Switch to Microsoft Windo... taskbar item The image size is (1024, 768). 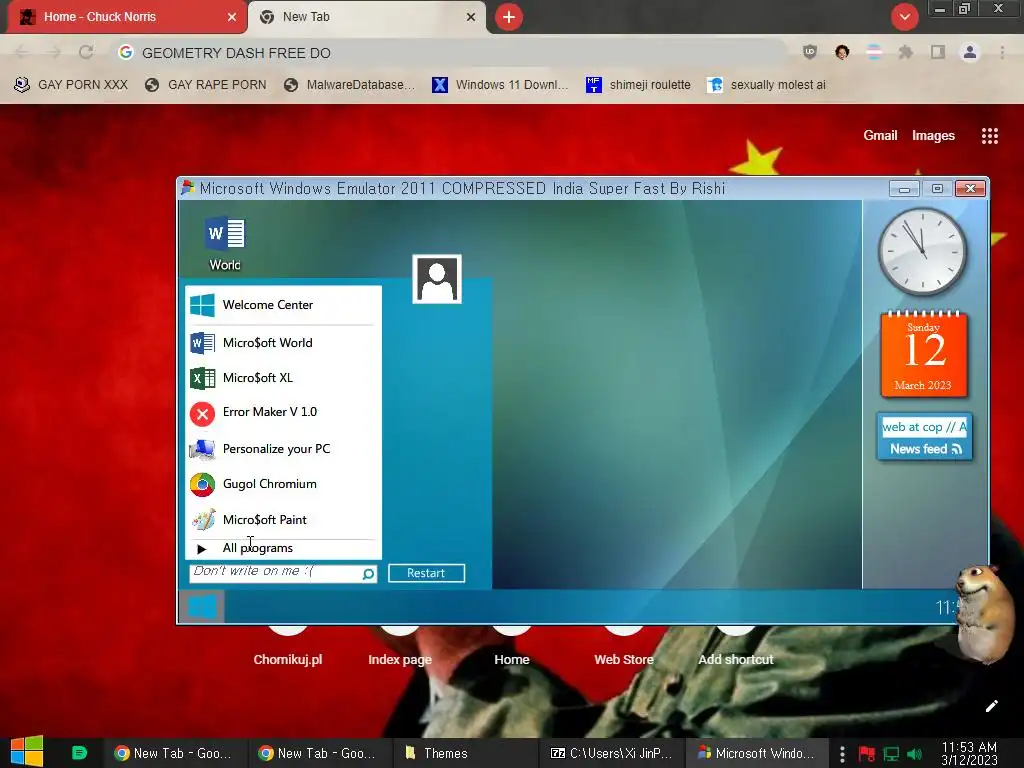[x=756, y=753]
